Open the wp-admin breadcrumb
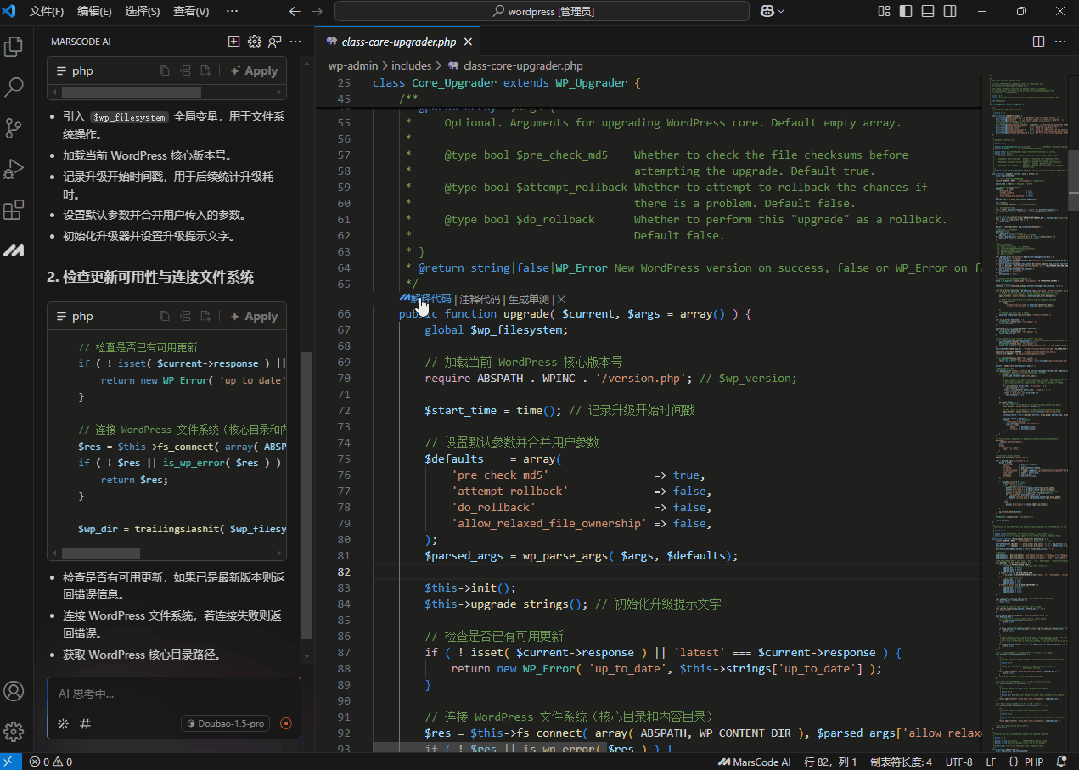1079x770 pixels. click(353, 66)
